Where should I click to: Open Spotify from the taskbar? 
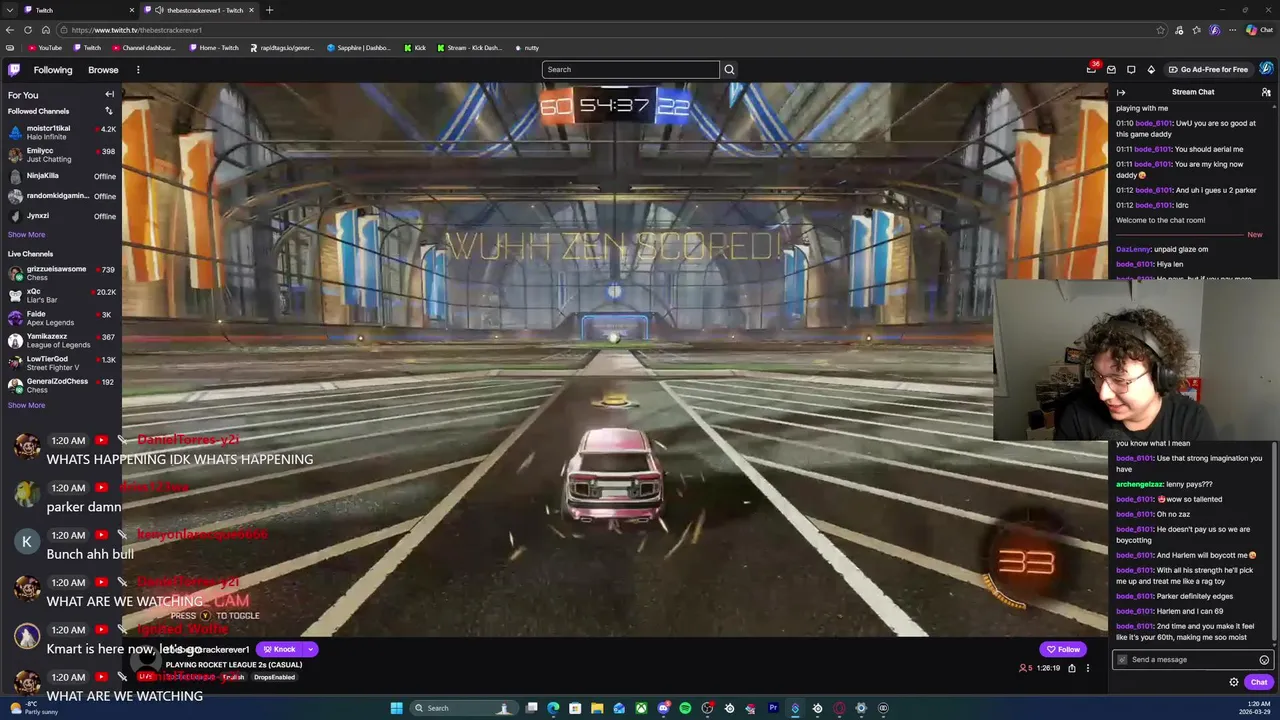coord(685,708)
